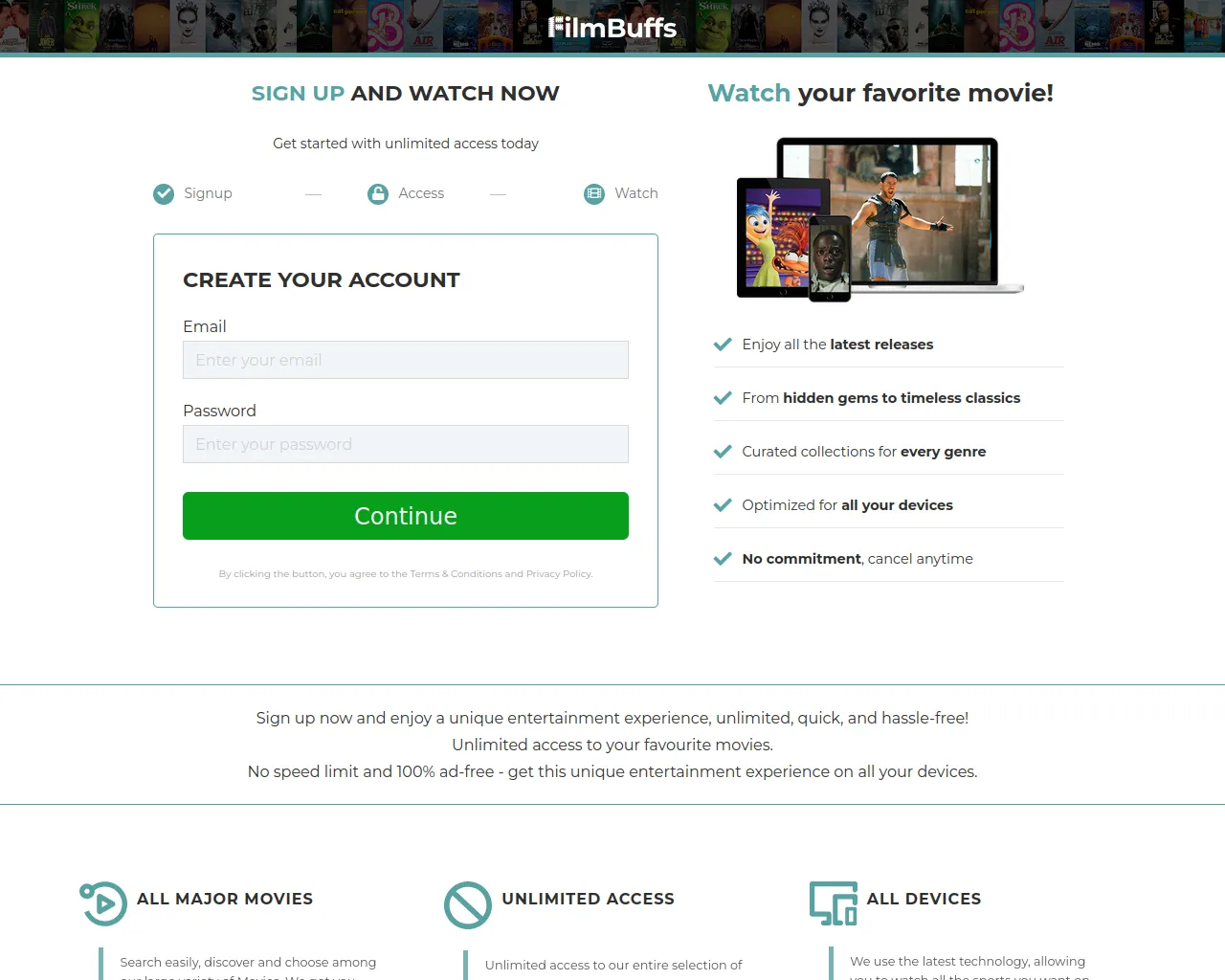This screenshot has height=980, width=1225.
Task: Focus the Email input field
Action: pyautogui.click(x=406, y=360)
